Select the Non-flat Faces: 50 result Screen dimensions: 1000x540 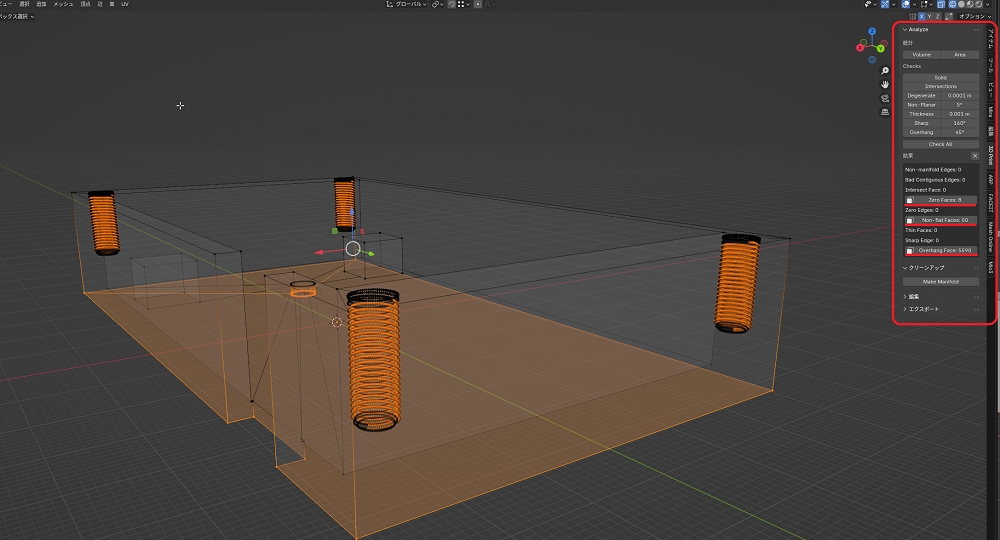pos(944,220)
